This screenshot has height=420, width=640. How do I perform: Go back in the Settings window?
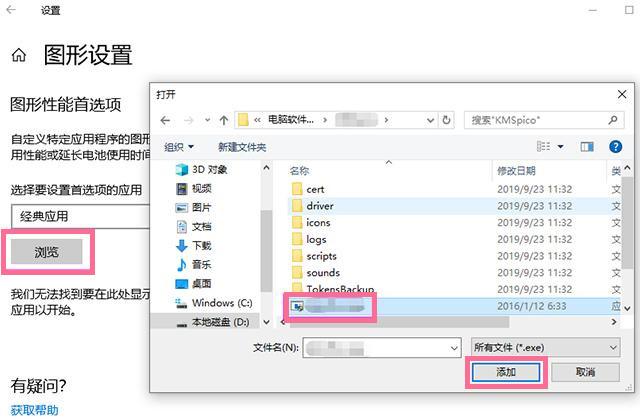click(x=11, y=9)
